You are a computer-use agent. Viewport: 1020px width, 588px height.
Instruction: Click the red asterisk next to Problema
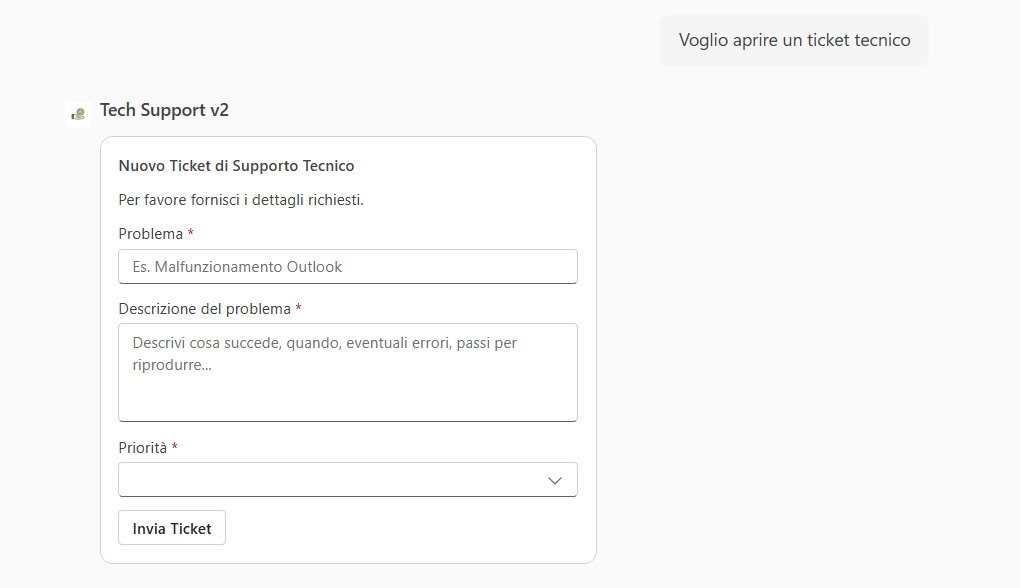coord(190,233)
